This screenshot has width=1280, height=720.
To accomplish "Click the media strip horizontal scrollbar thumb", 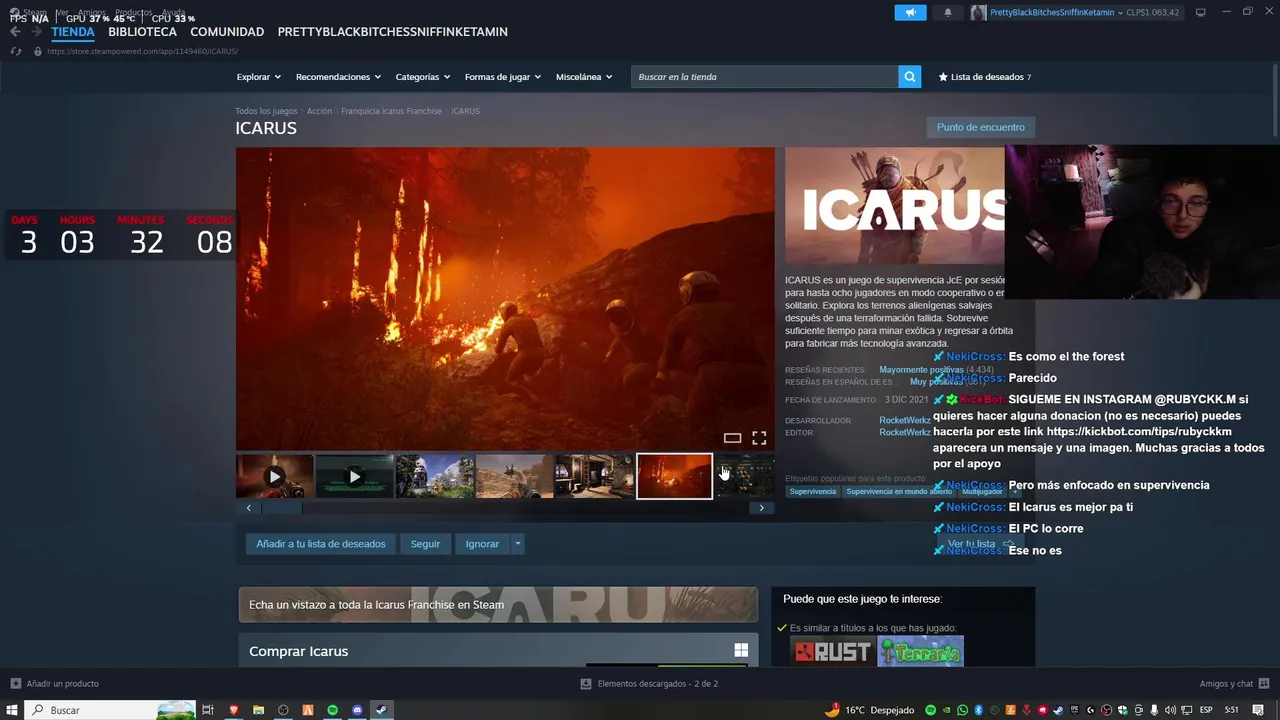I will click(280, 508).
